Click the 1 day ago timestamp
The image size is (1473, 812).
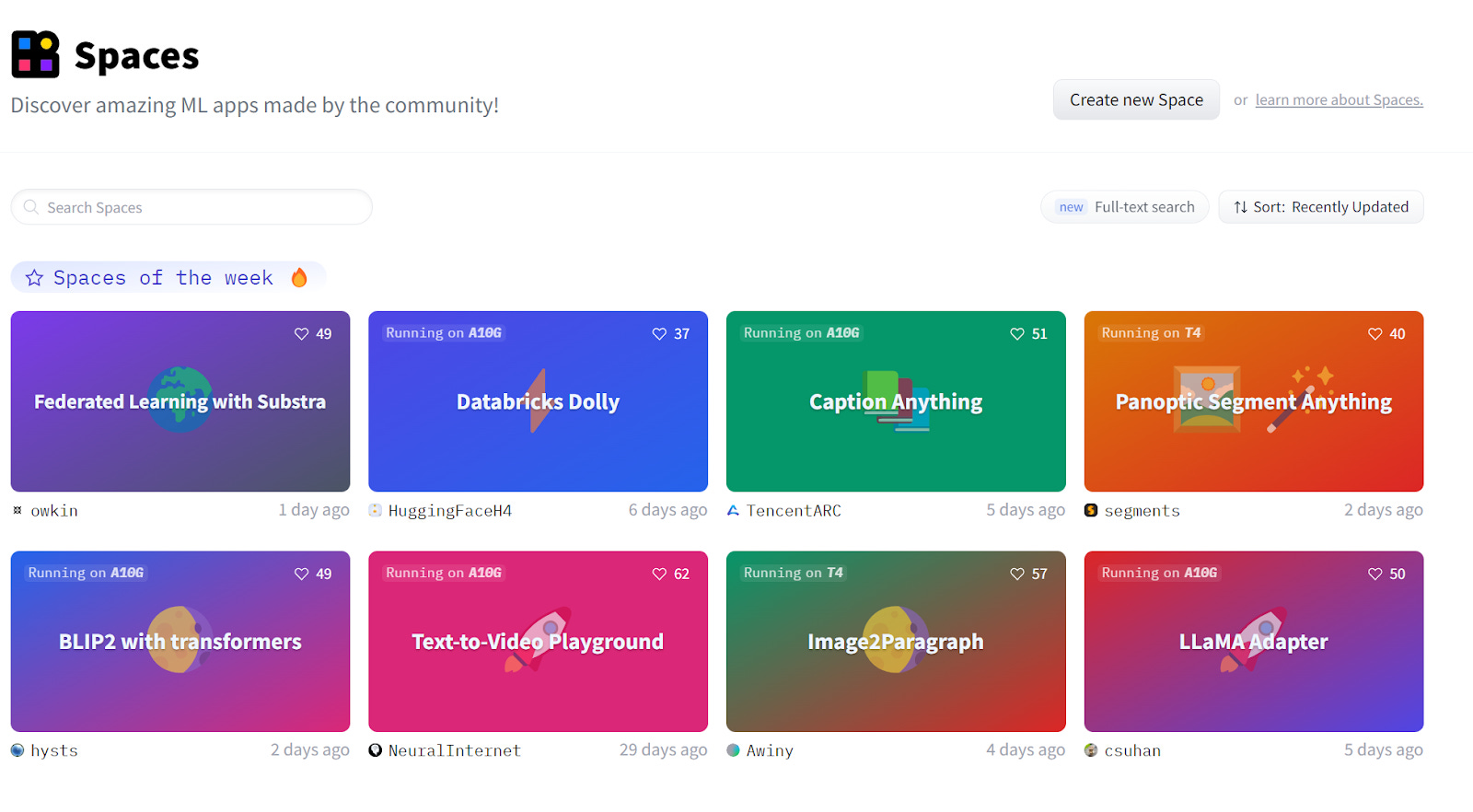pyautogui.click(x=314, y=510)
